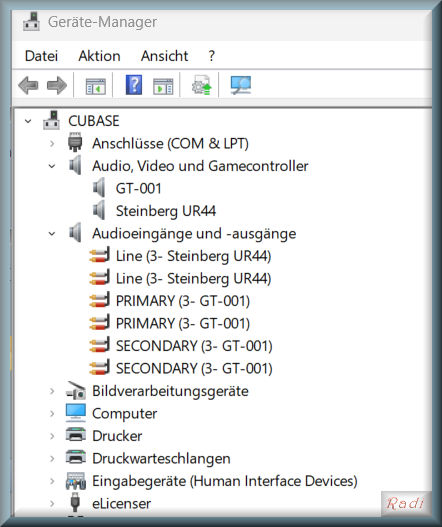This screenshot has height=527, width=442.
Task: Expand the Anschlüsse (COM & LPT) category
Action: [x=52, y=144]
